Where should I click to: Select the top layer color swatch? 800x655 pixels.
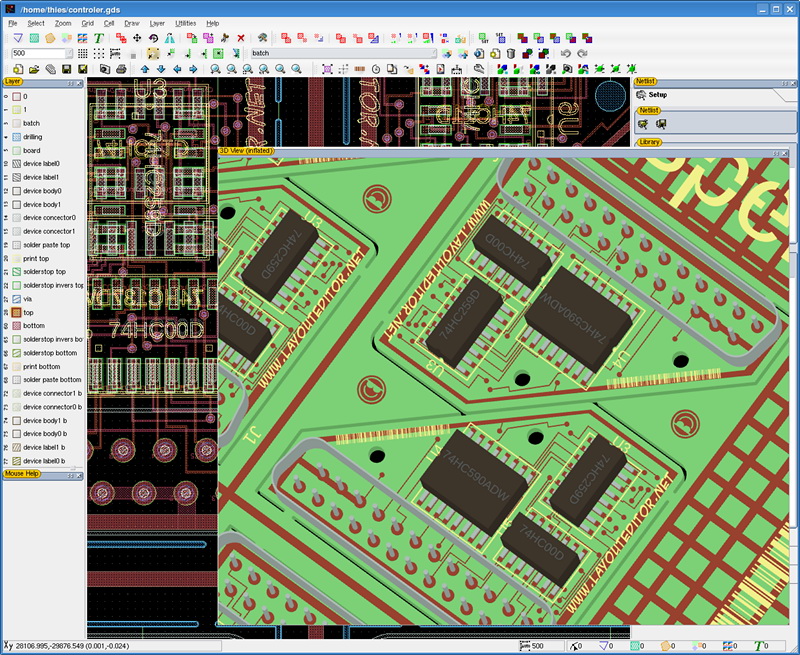(x=16, y=313)
